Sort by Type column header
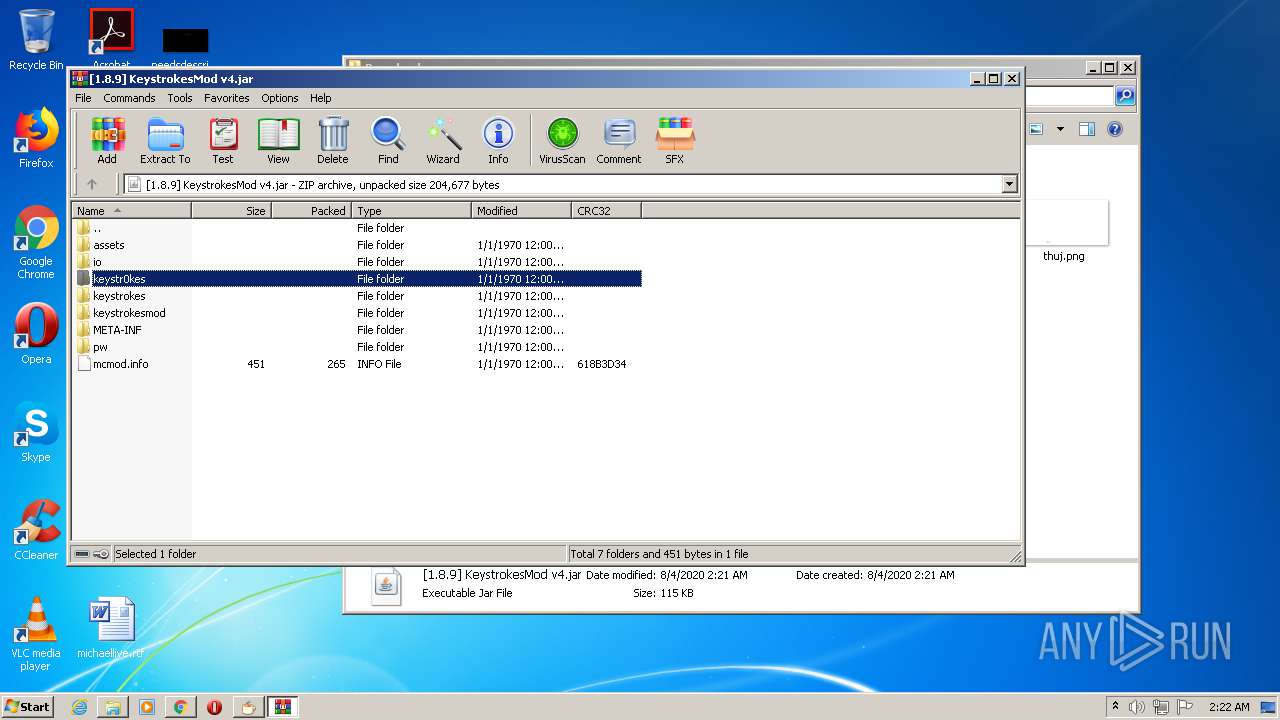The image size is (1280, 720). click(x=411, y=211)
